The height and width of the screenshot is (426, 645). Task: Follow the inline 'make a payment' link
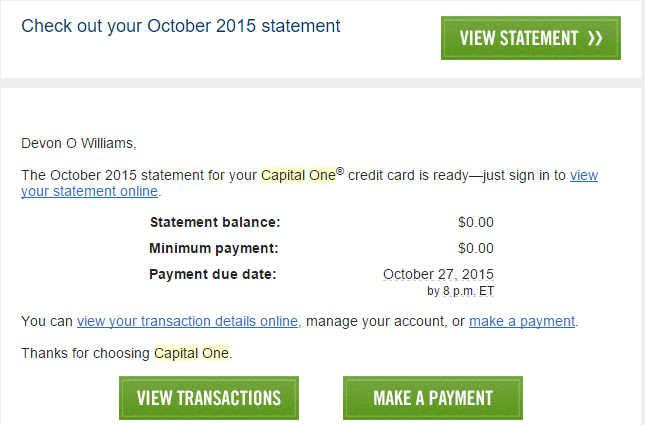pos(522,321)
